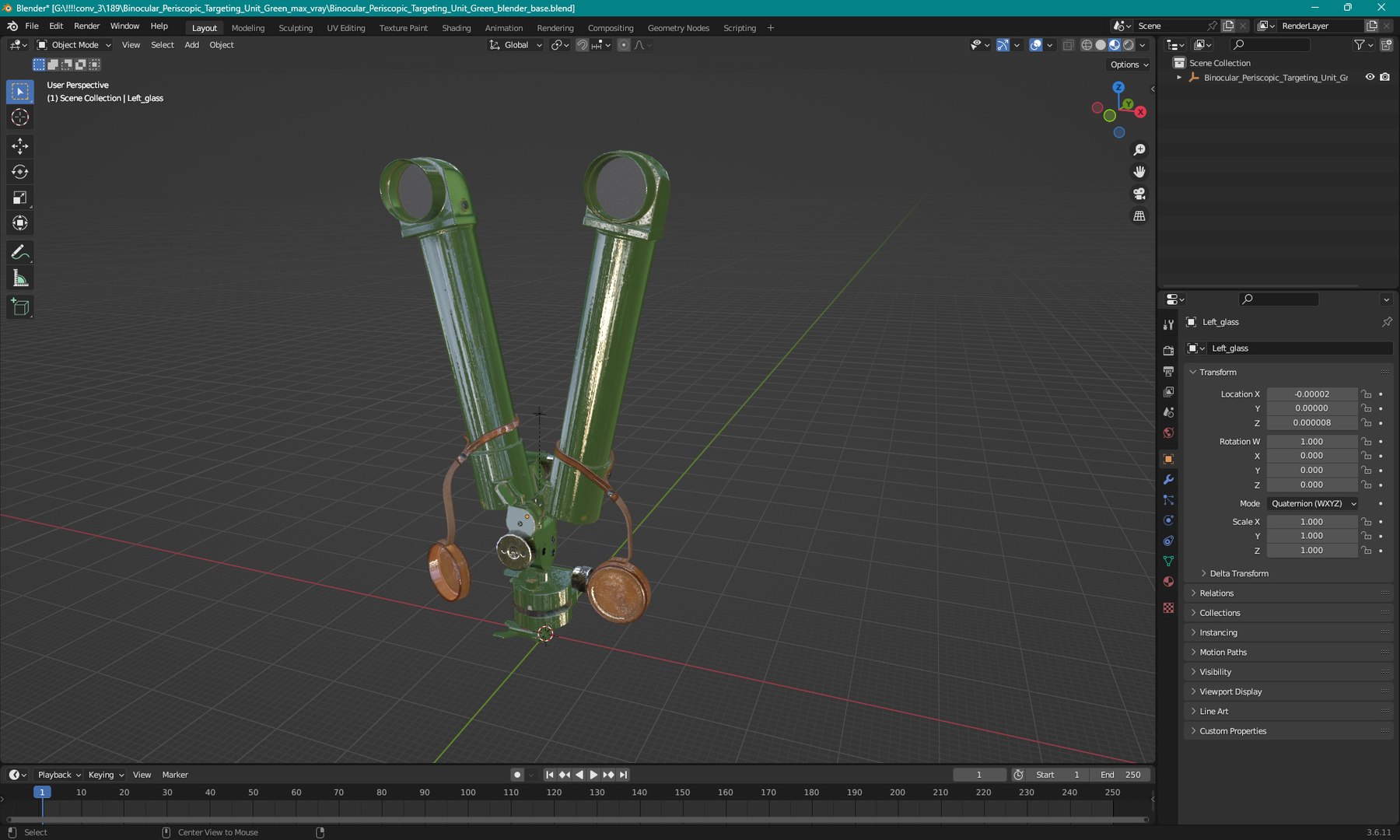Open rotation Mode Quaternion dropdown
Viewport: 1400px width, 840px height.
click(x=1312, y=503)
